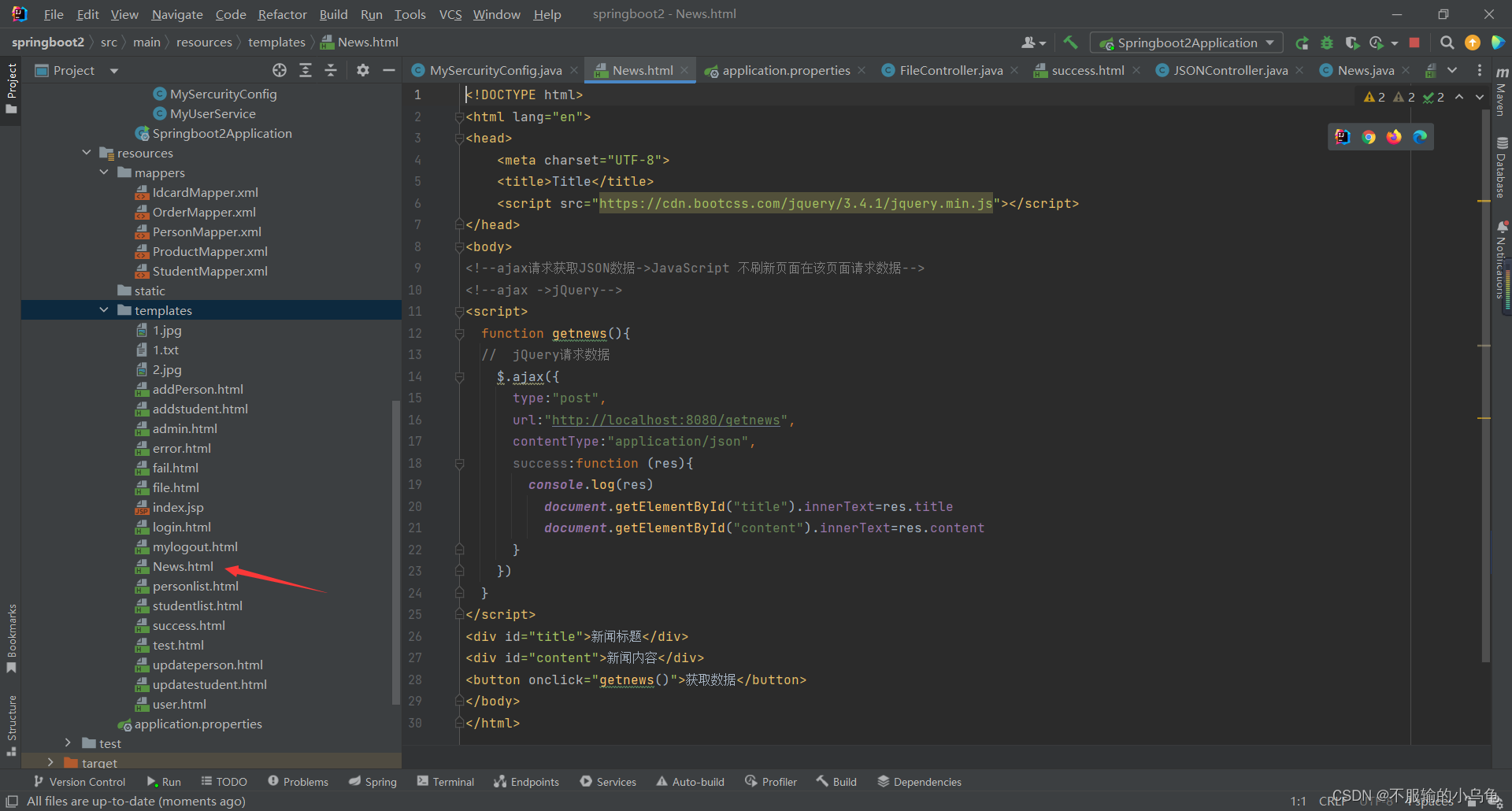Click Select Opened File target icon

pos(280,70)
